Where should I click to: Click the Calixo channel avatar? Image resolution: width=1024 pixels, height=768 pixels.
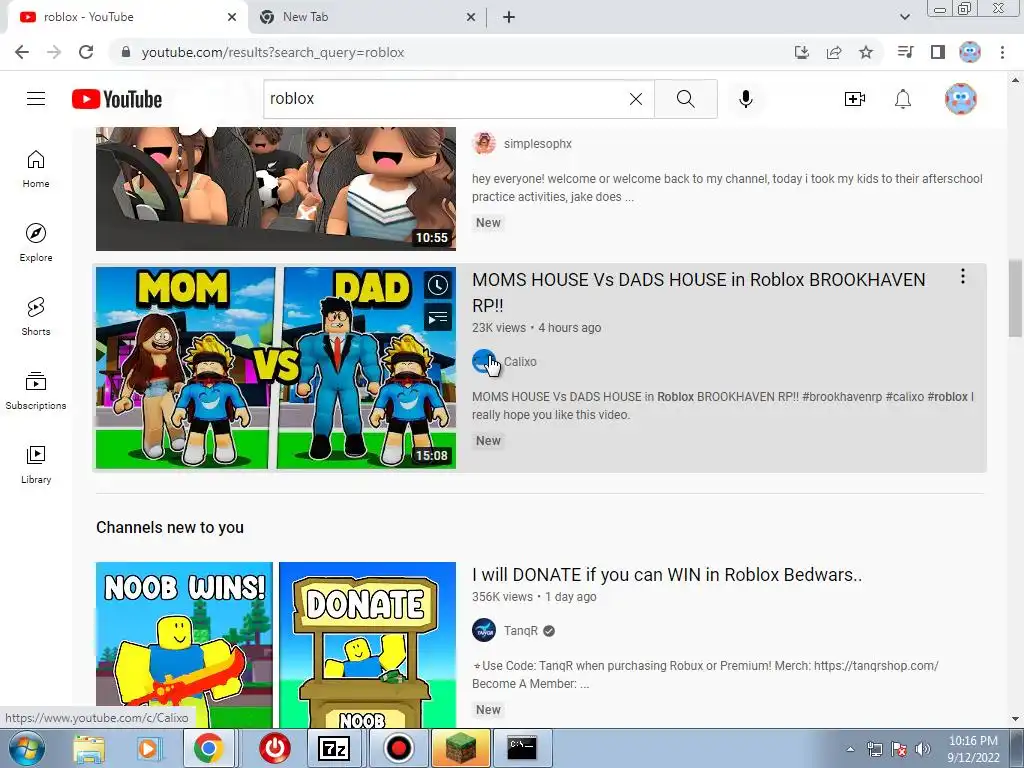(484, 361)
